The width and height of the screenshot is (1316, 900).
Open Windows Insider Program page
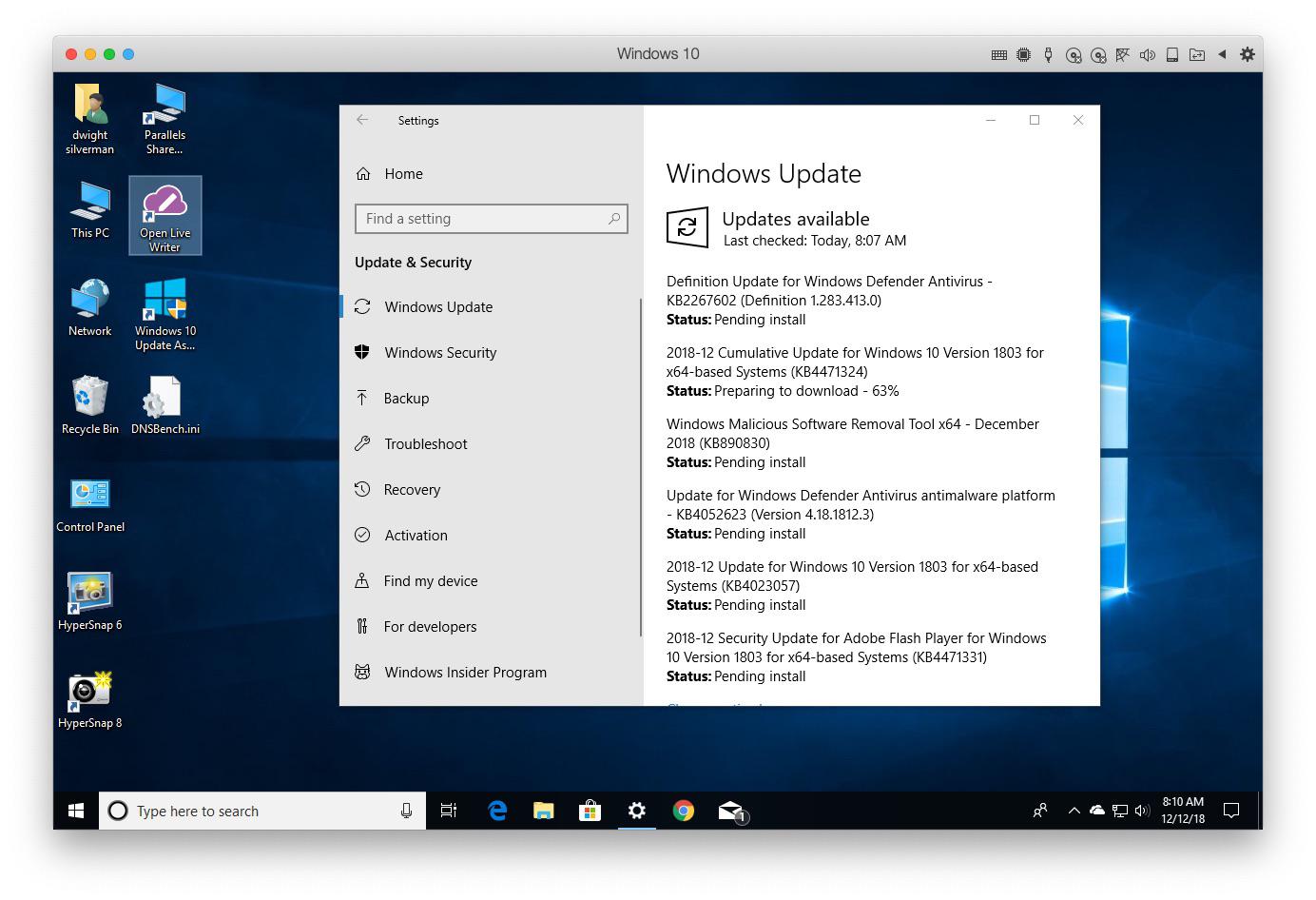pyautogui.click(x=465, y=673)
